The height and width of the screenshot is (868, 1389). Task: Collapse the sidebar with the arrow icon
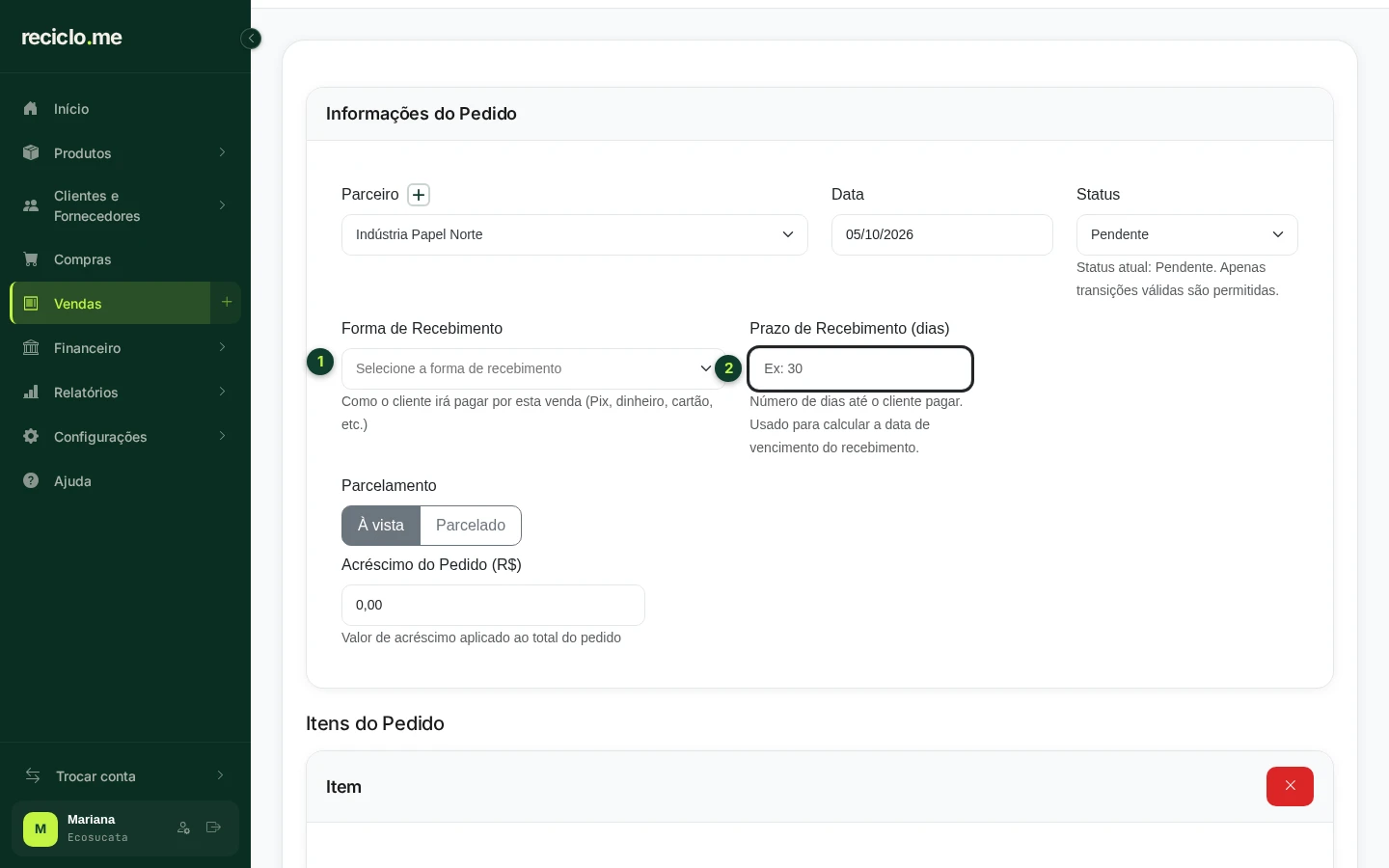tap(251, 39)
